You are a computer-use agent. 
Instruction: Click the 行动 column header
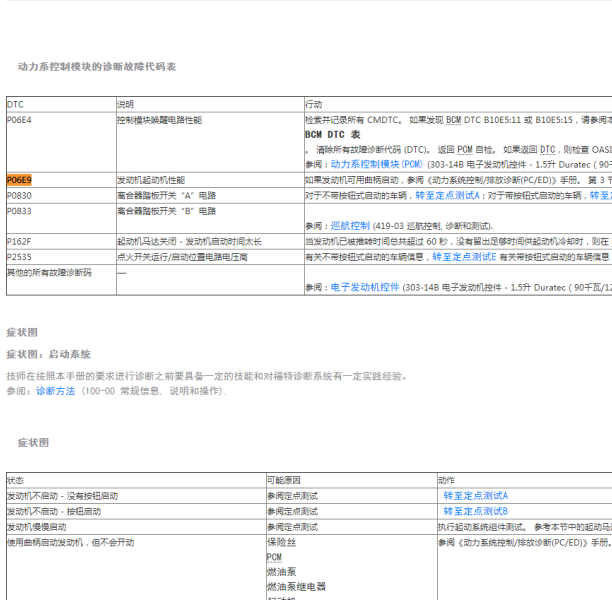(313, 104)
